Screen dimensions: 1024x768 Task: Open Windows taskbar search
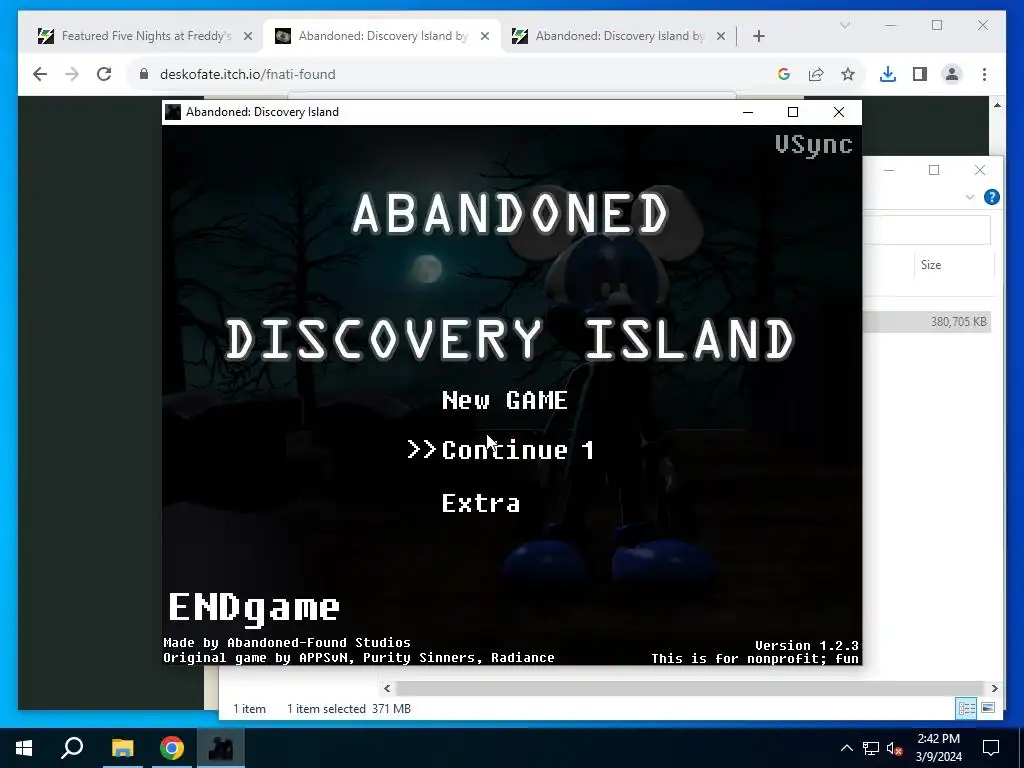(x=72, y=748)
